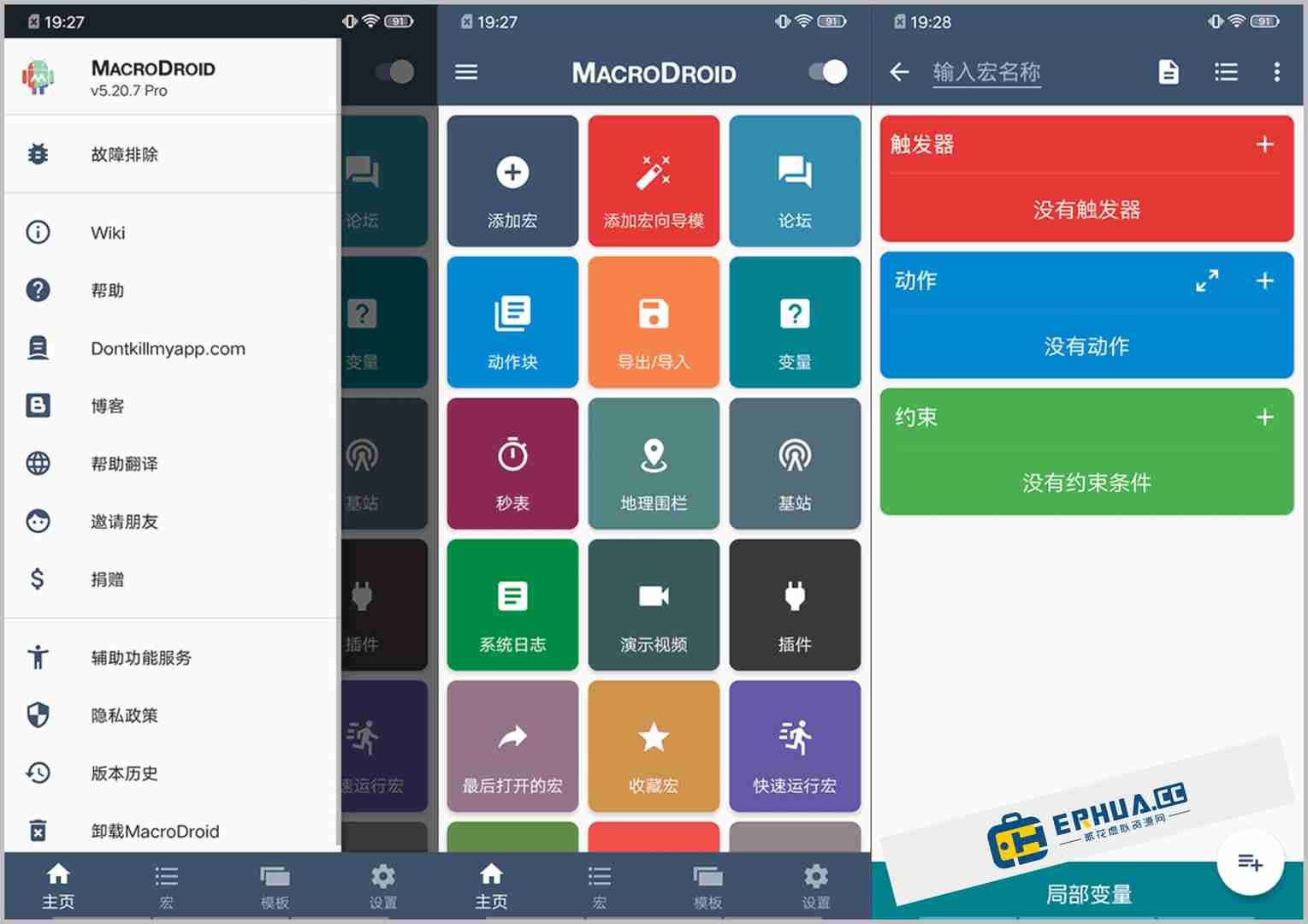Screen dimensions: 1308x924
Task: Open the 导出/导入 export/import tile
Action: click(x=654, y=323)
